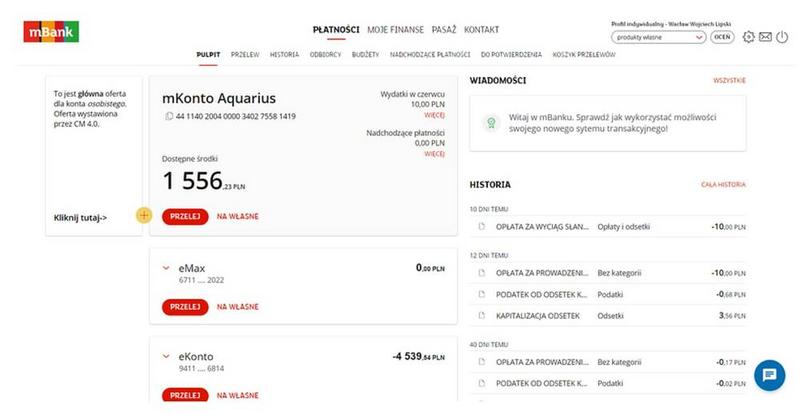Open the 'produkty własne' dropdown
The image size is (800, 414).
point(659,37)
